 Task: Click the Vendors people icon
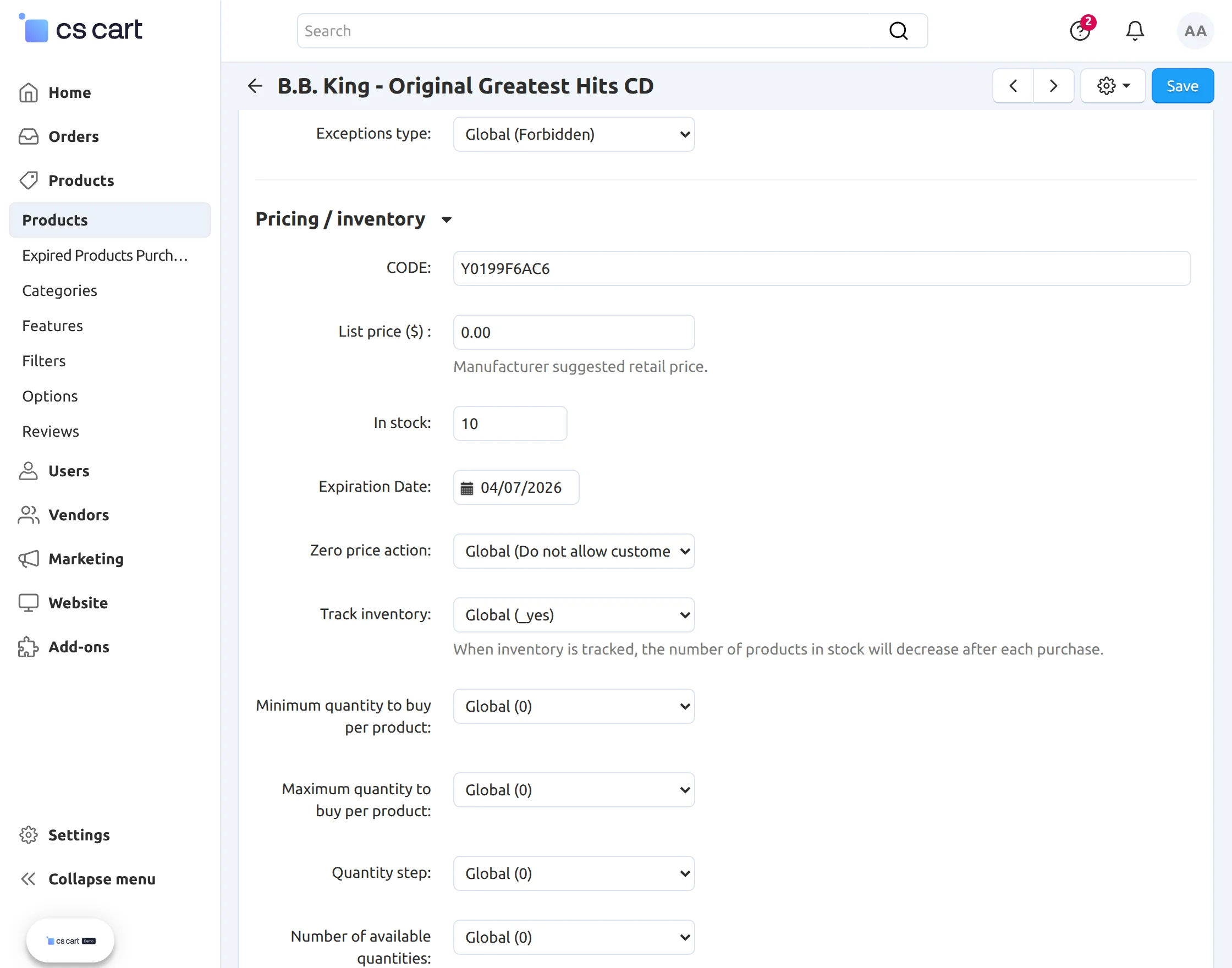click(x=29, y=515)
